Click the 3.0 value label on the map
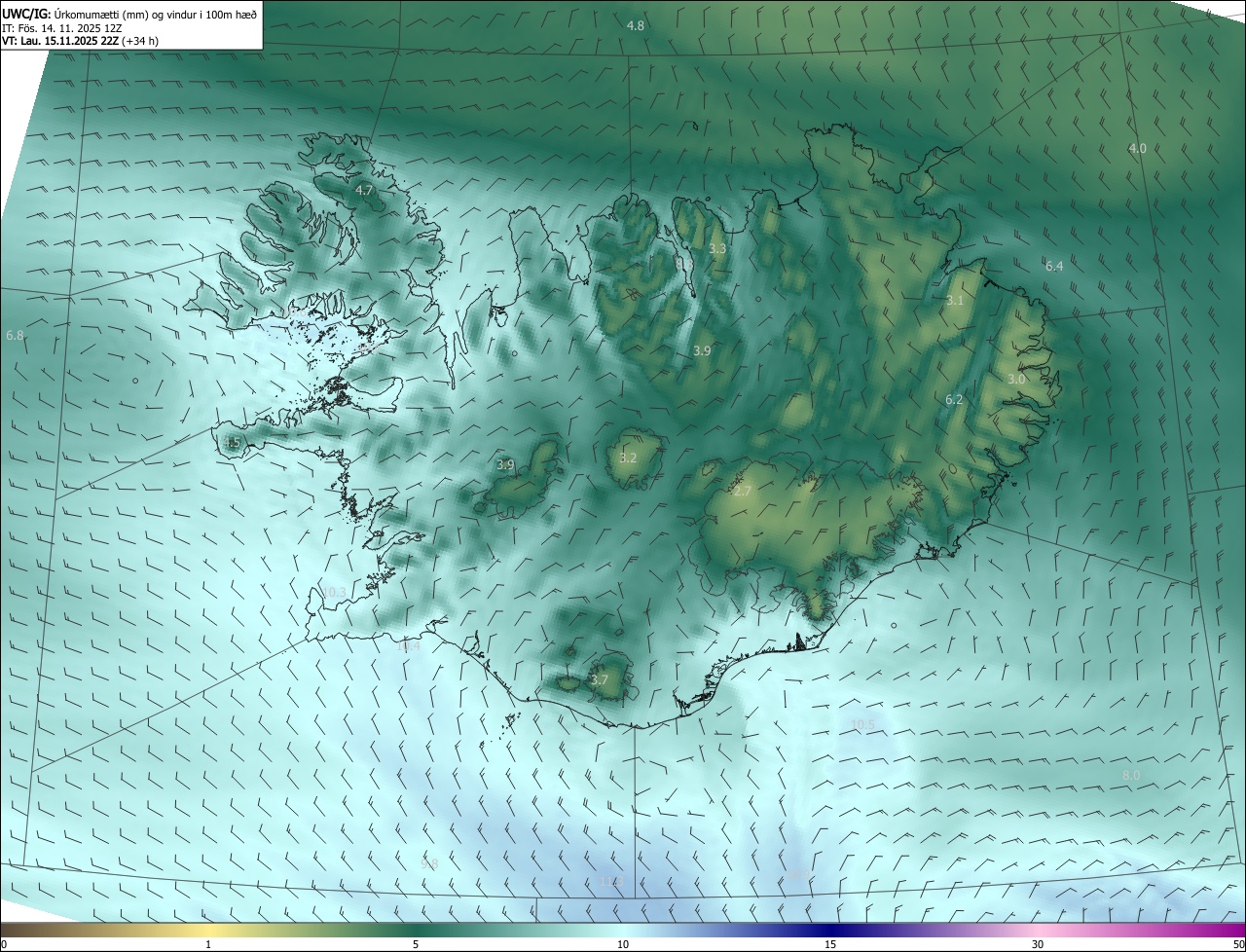 click(1016, 379)
